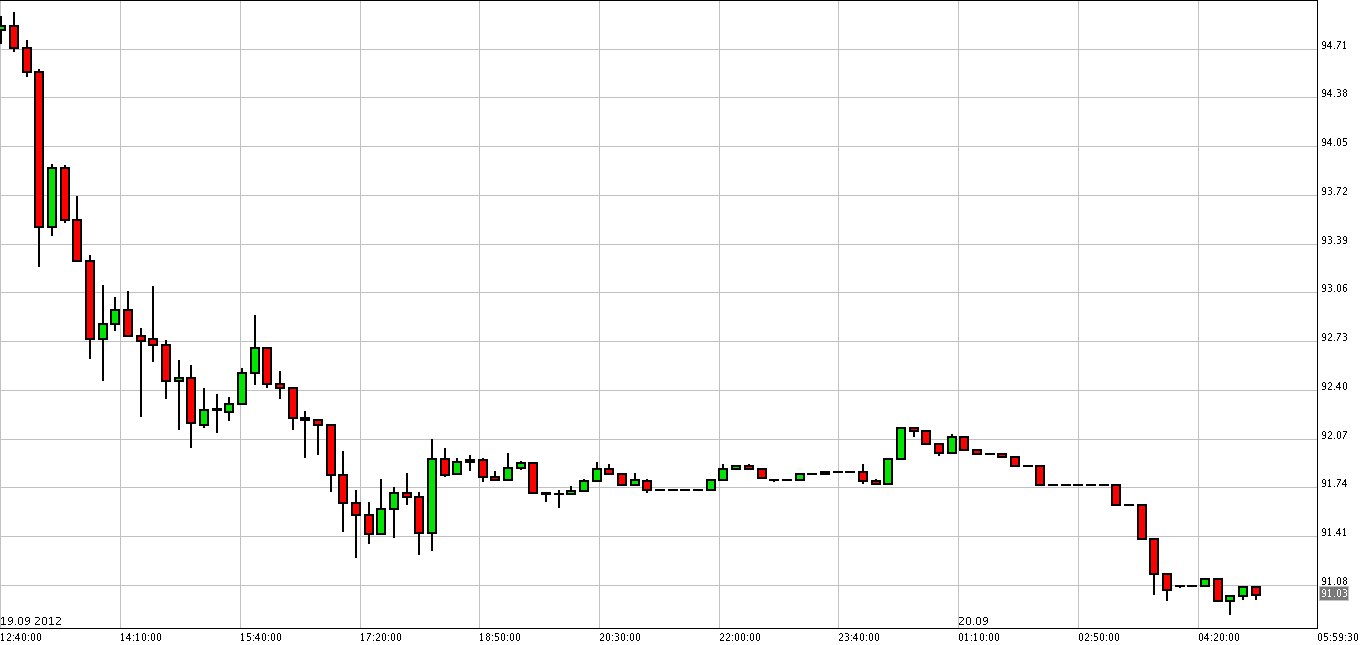Click the 91.74 price axis label
This screenshot has height=645, width=1363.
[1334, 484]
